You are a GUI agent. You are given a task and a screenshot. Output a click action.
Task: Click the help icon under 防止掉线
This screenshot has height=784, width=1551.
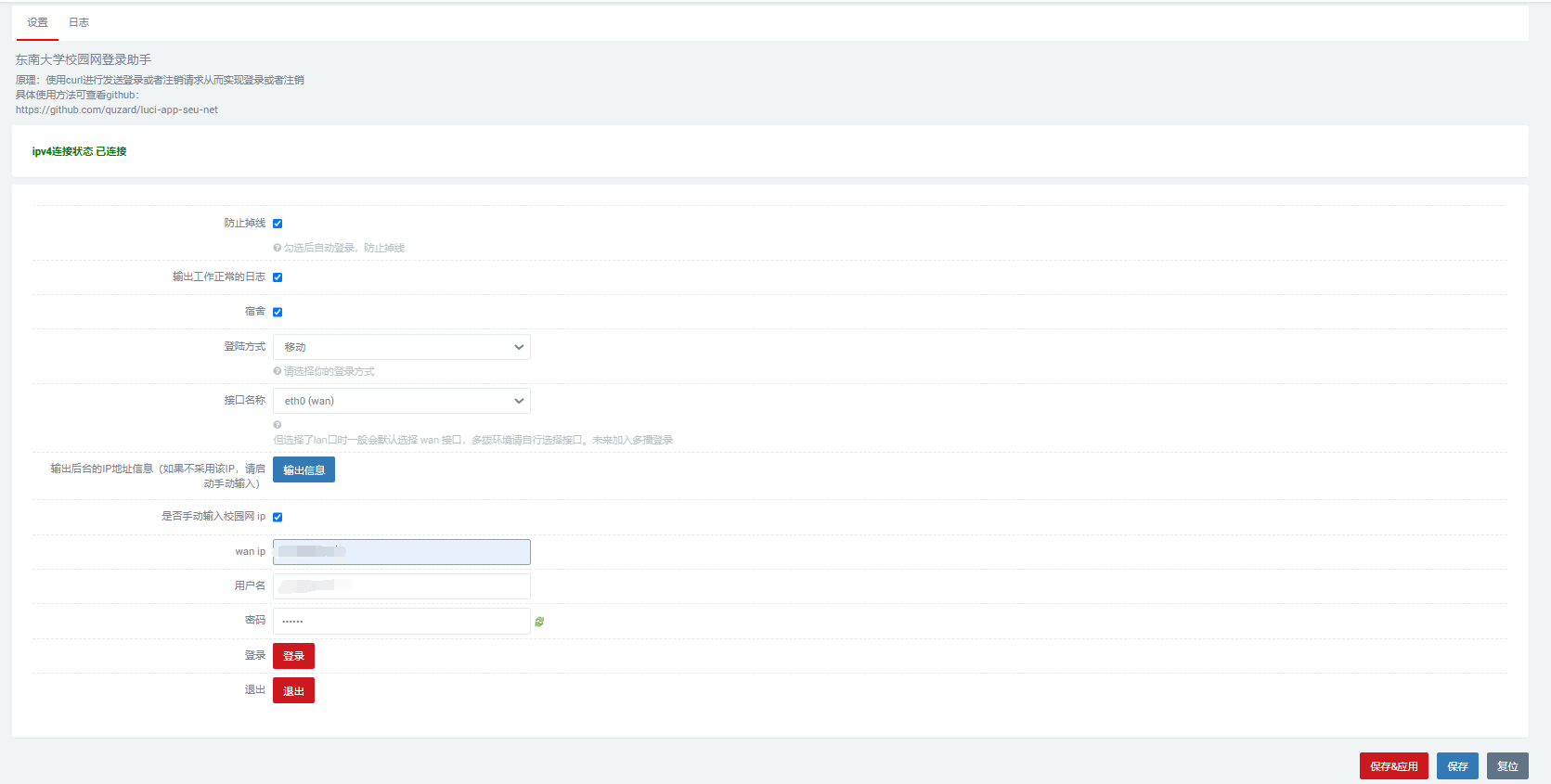[x=277, y=248]
